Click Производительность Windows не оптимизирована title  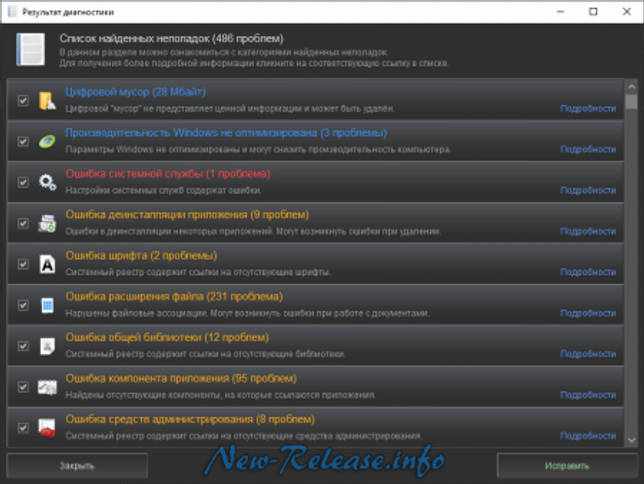(x=226, y=133)
